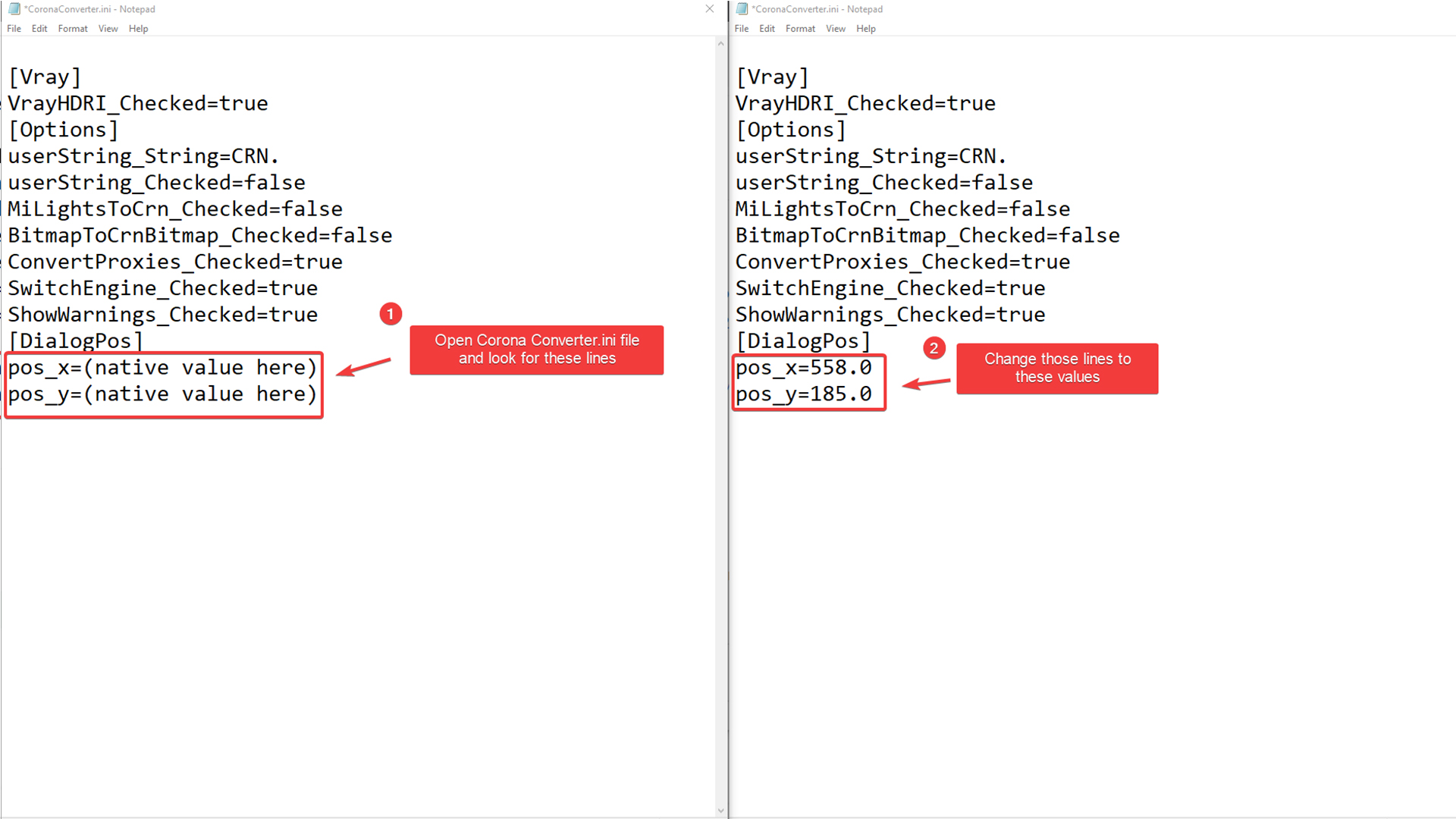The height and width of the screenshot is (819, 1456).
Task: Open Edit menu in left Notepad window
Action: point(39,29)
